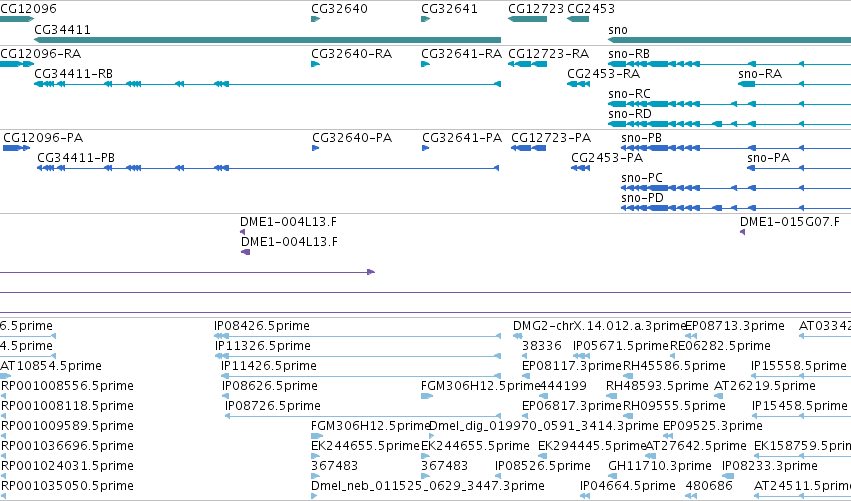Open EST label IP05671.5prime

pyautogui.click(x=621, y=346)
